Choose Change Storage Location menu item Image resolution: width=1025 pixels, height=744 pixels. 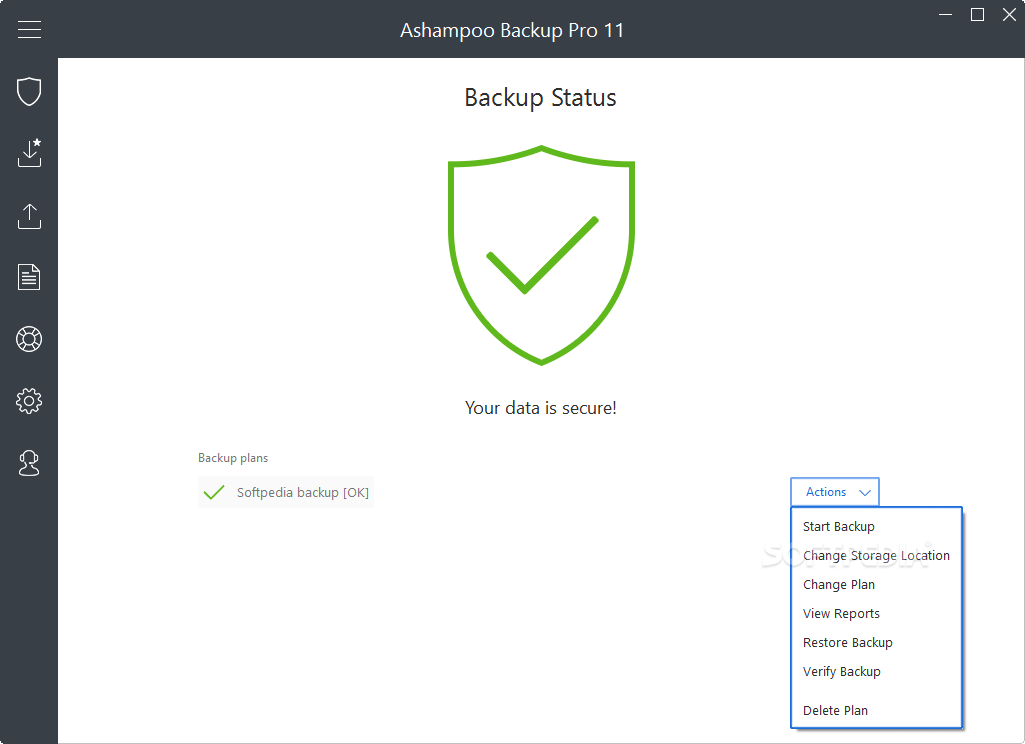[876, 556]
